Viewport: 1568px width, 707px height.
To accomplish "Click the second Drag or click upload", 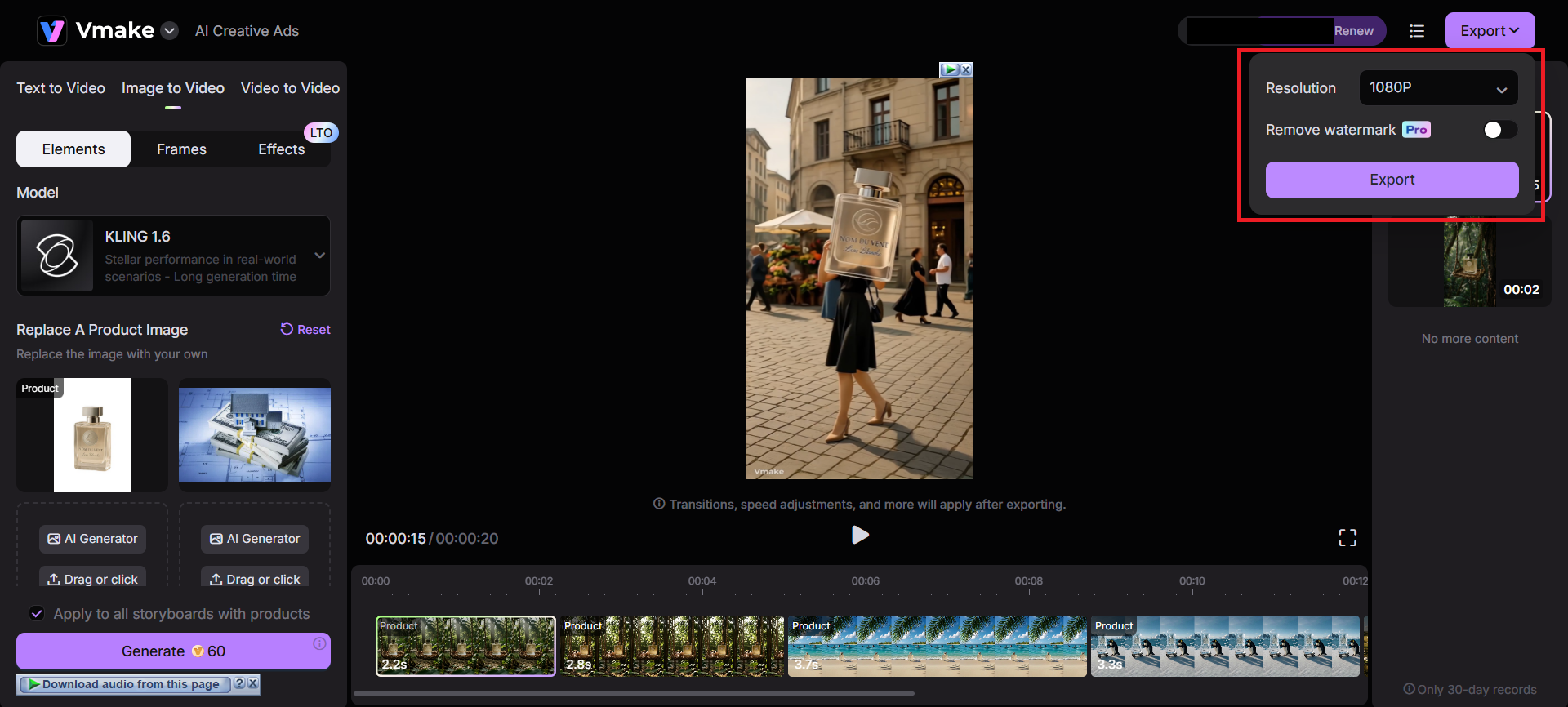I will point(255,579).
